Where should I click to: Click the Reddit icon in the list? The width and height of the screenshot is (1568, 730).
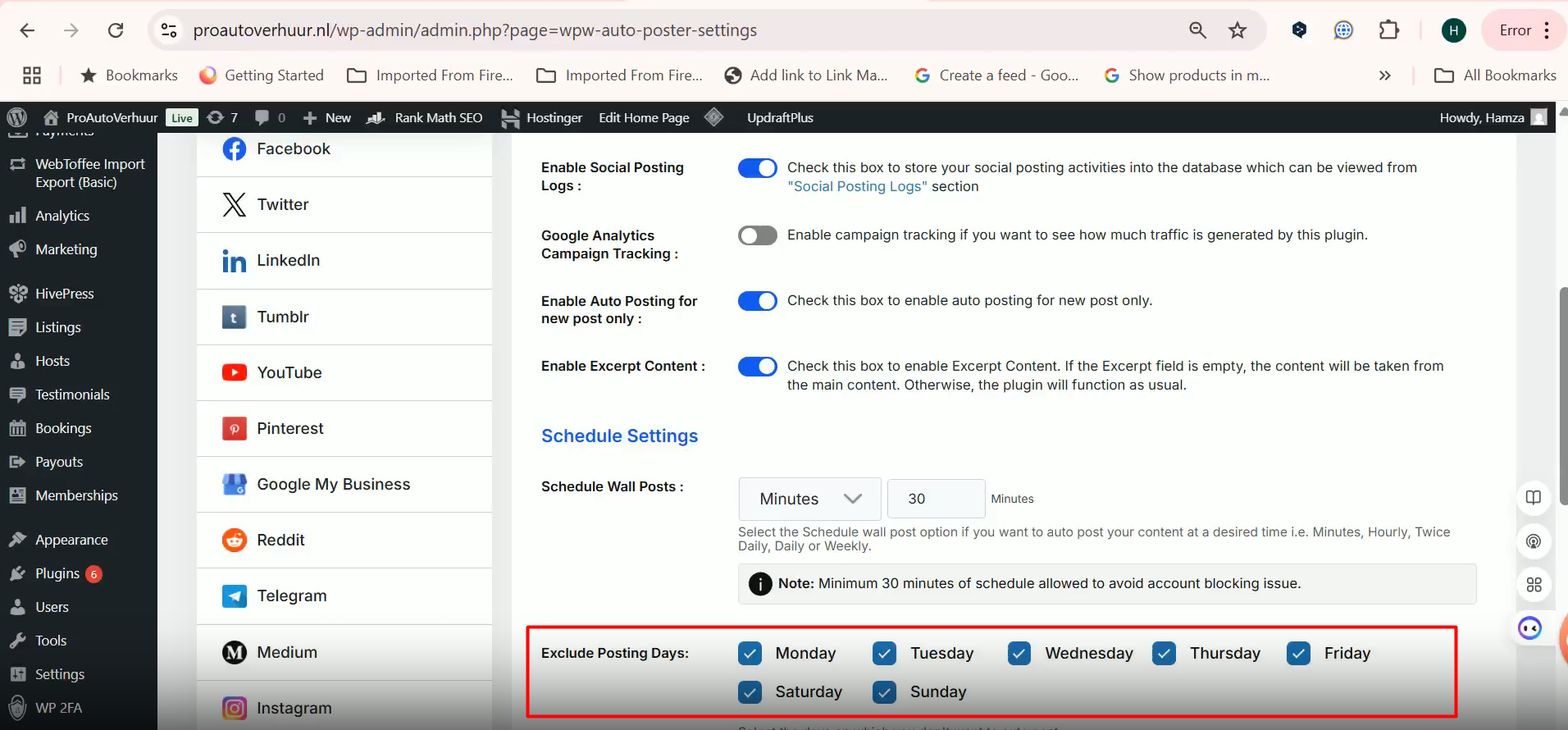tap(234, 540)
